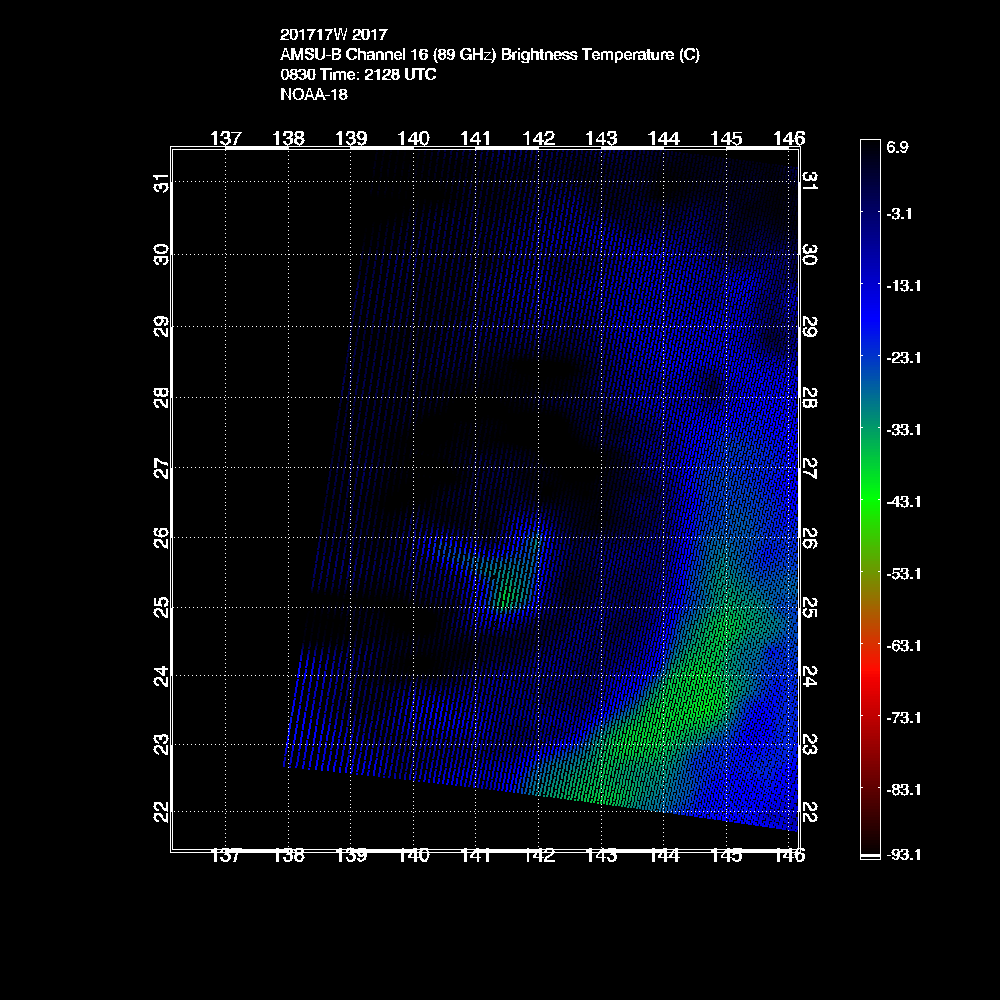Click the -43.1 label on the color scale
Image resolution: width=1000 pixels, height=1000 pixels.
pyautogui.click(x=903, y=501)
